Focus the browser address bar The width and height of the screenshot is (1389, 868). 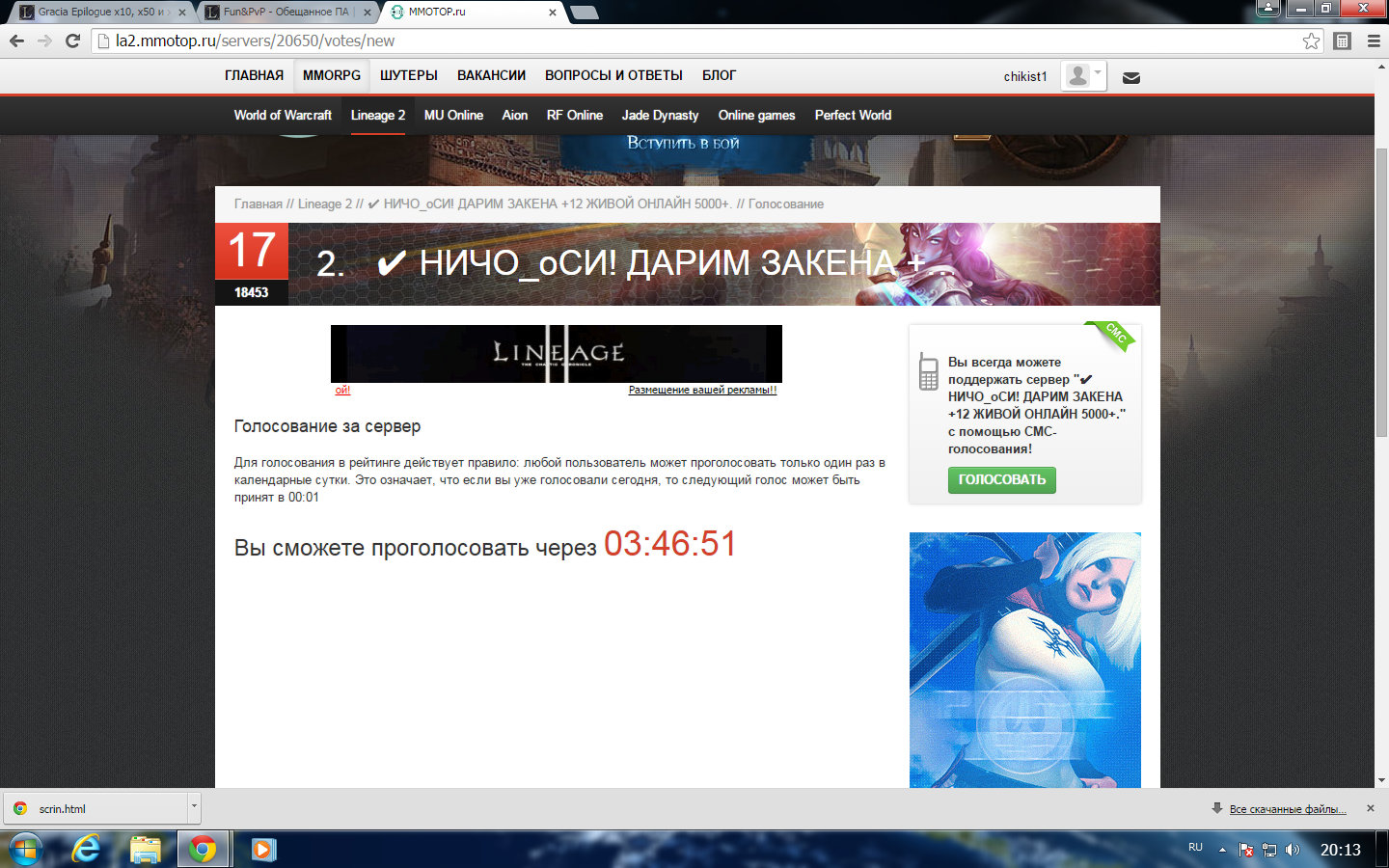675,41
